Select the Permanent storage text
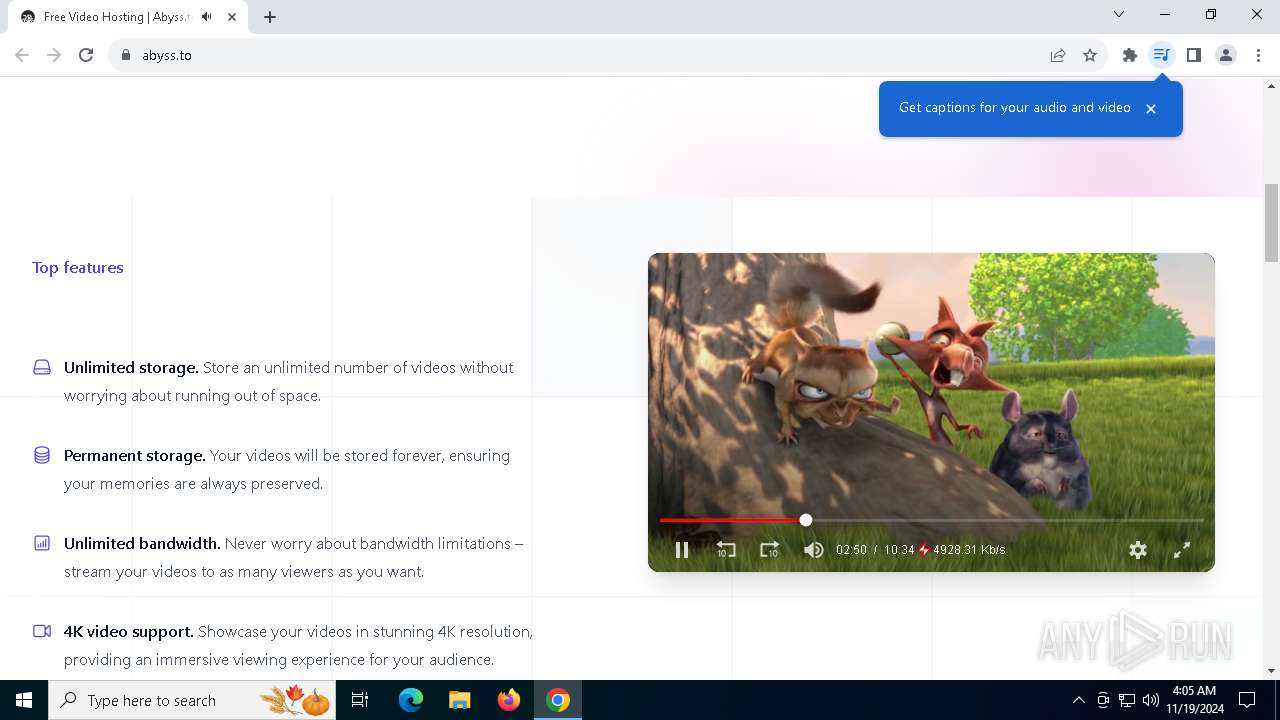Viewport: 1280px width, 720px height. (135, 455)
